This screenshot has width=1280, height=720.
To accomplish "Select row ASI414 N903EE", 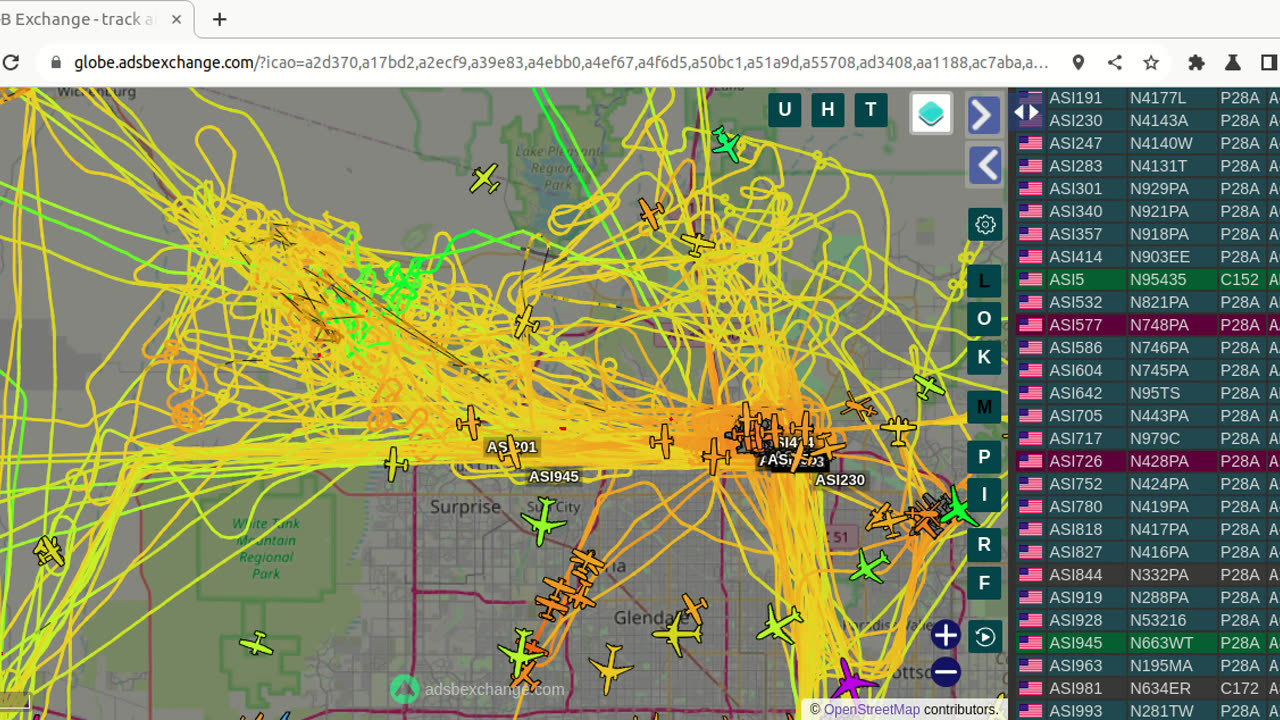I will click(x=1148, y=257).
